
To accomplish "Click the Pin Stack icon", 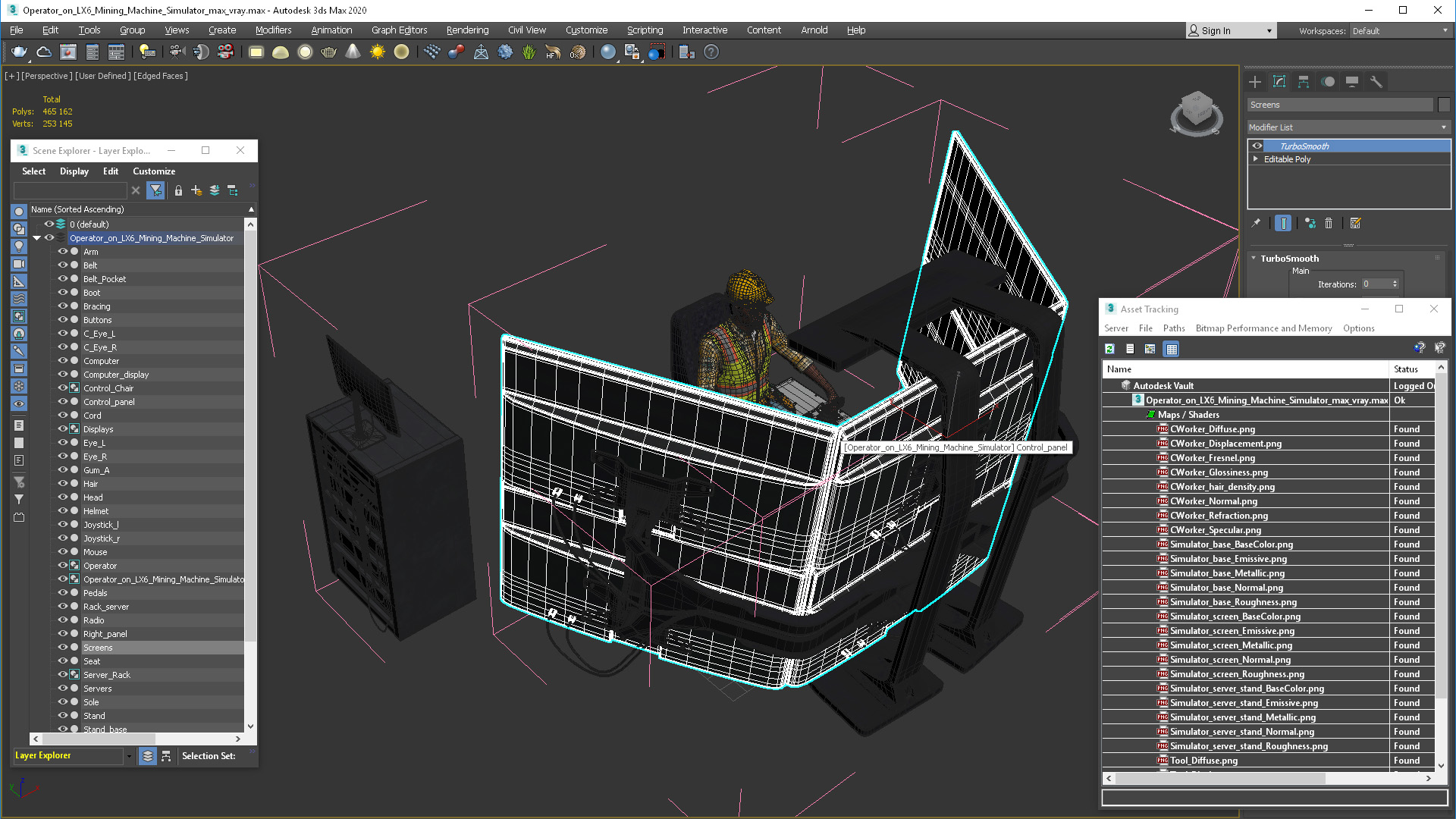I will 1256,223.
